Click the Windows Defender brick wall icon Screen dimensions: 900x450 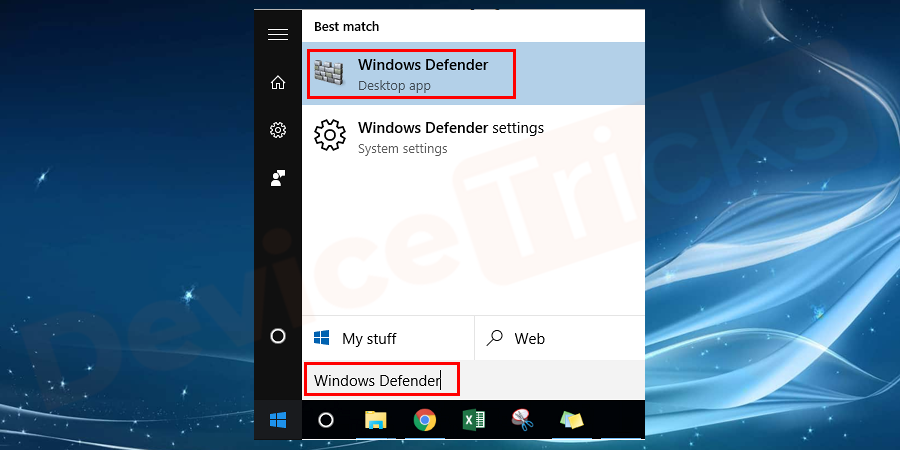pyautogui.click(x=330, y=74)
